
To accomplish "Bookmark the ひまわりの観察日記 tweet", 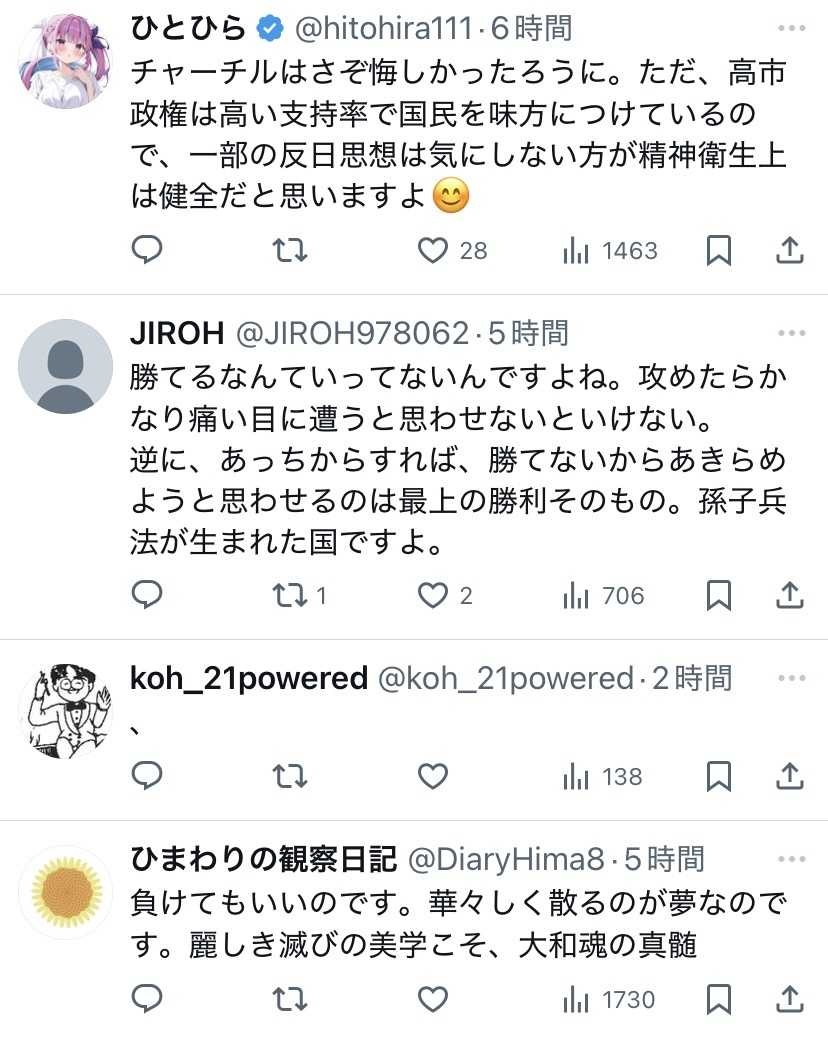I will [718, 998].
